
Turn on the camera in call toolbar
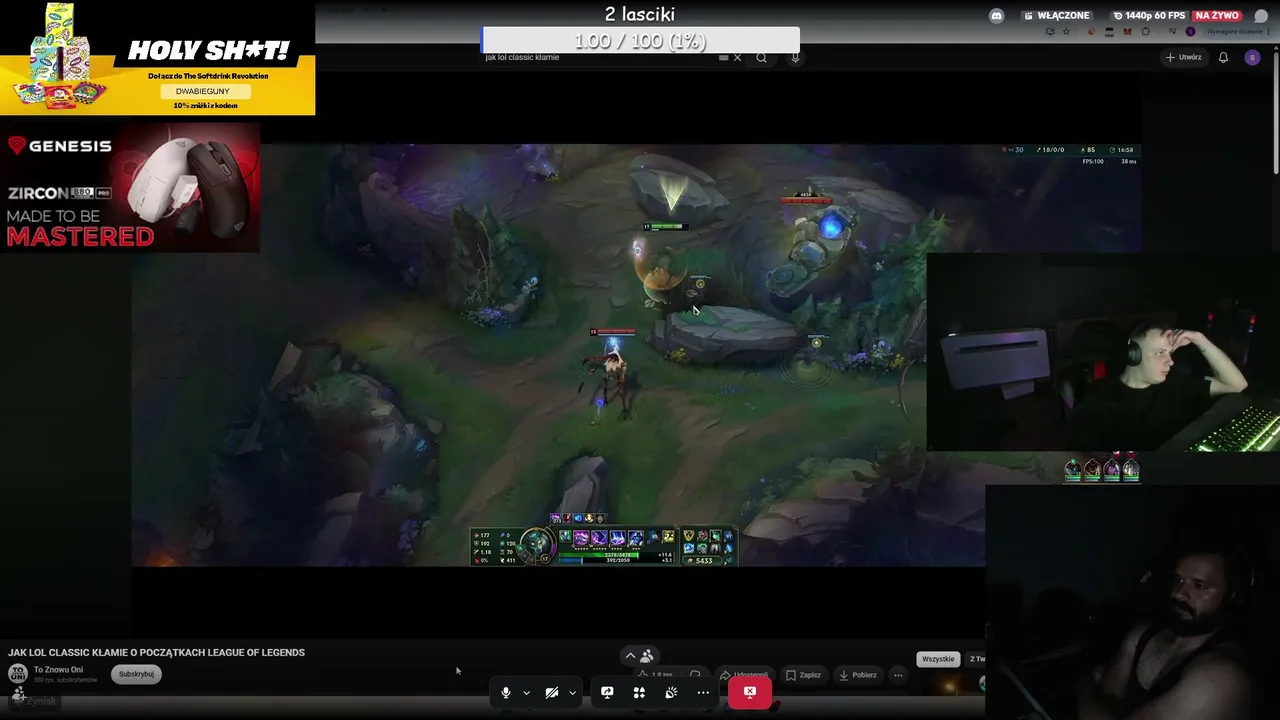click(x=551, y=692)
